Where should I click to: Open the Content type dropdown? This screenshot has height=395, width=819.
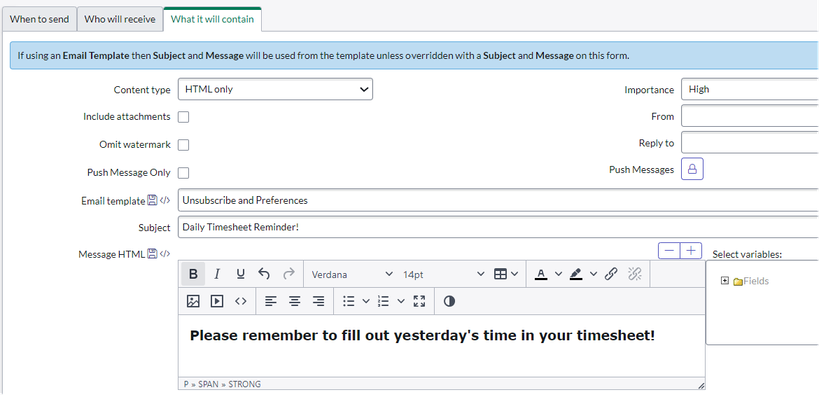(275, 89)
